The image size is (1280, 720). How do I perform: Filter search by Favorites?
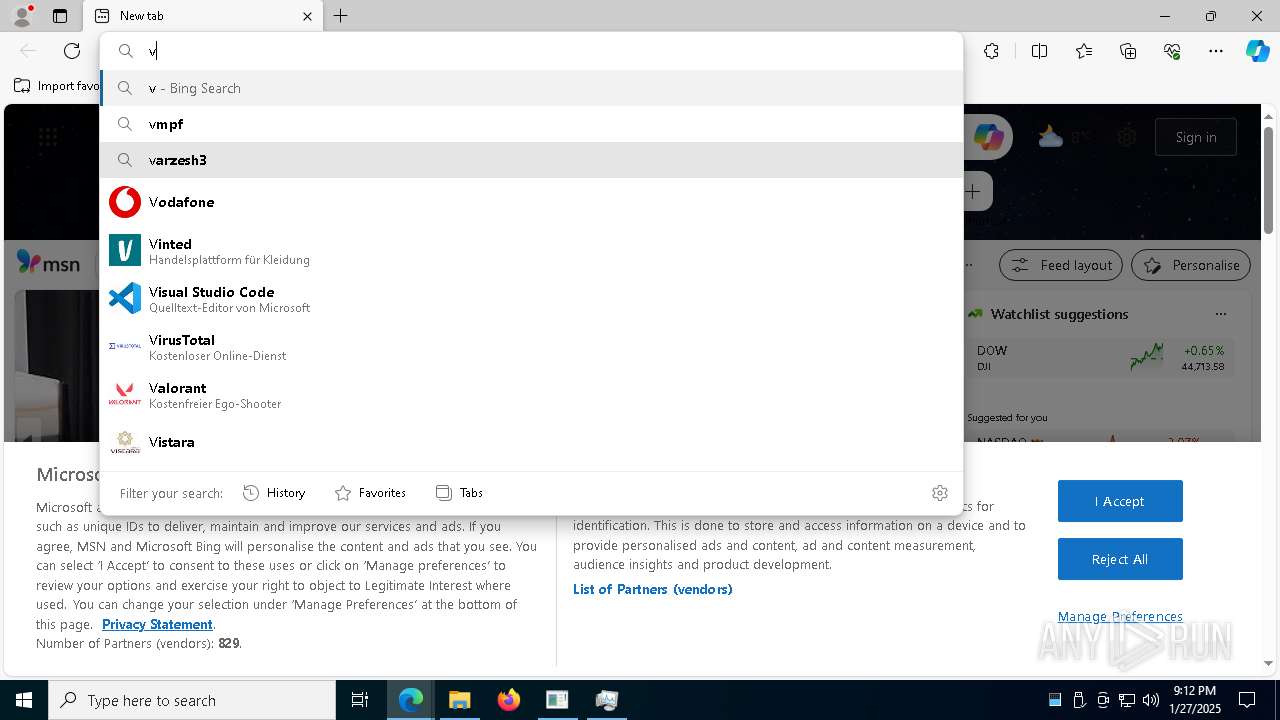pos(370,493)
